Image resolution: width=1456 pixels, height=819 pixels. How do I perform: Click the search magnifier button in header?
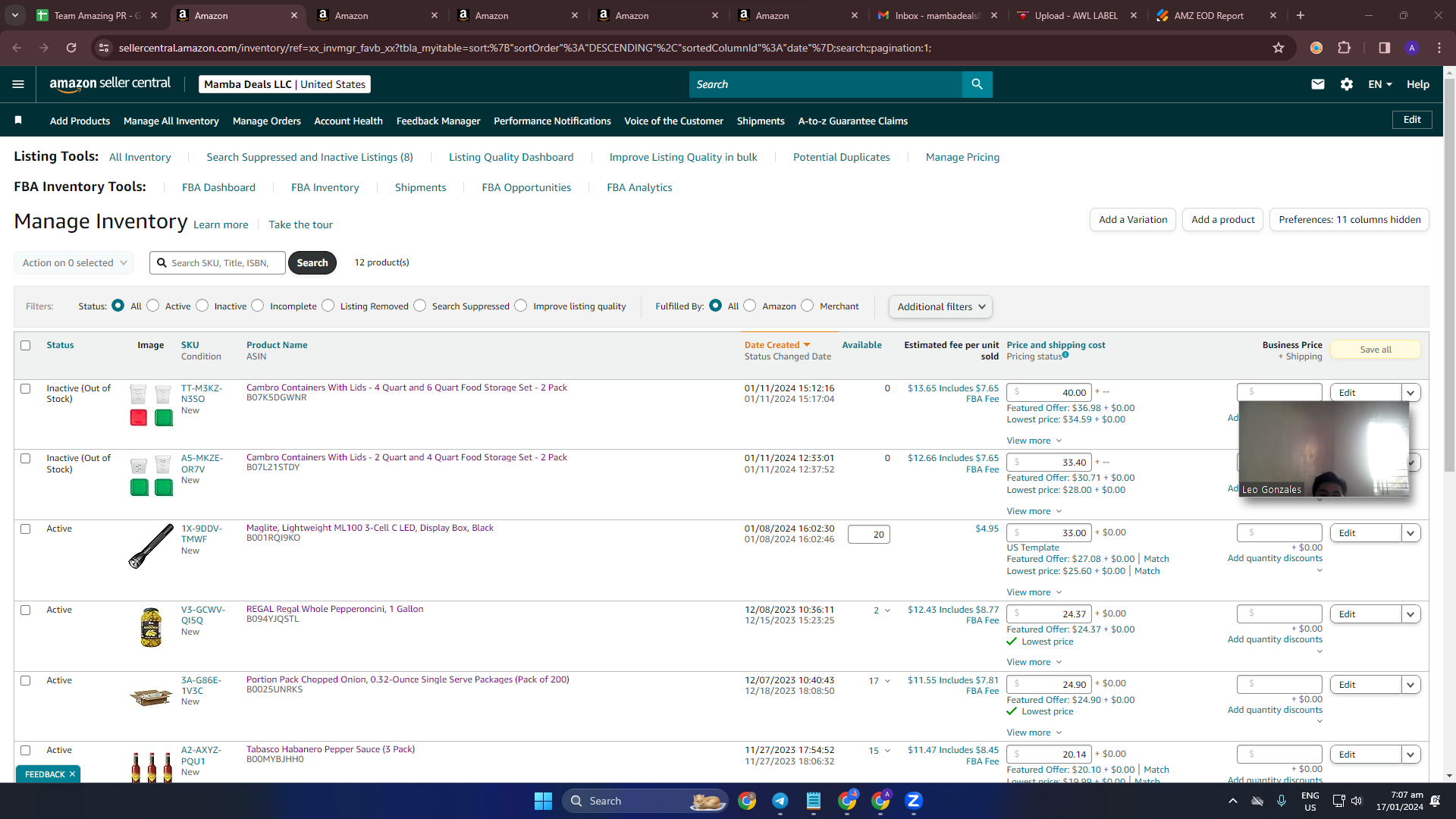[977, 84]
